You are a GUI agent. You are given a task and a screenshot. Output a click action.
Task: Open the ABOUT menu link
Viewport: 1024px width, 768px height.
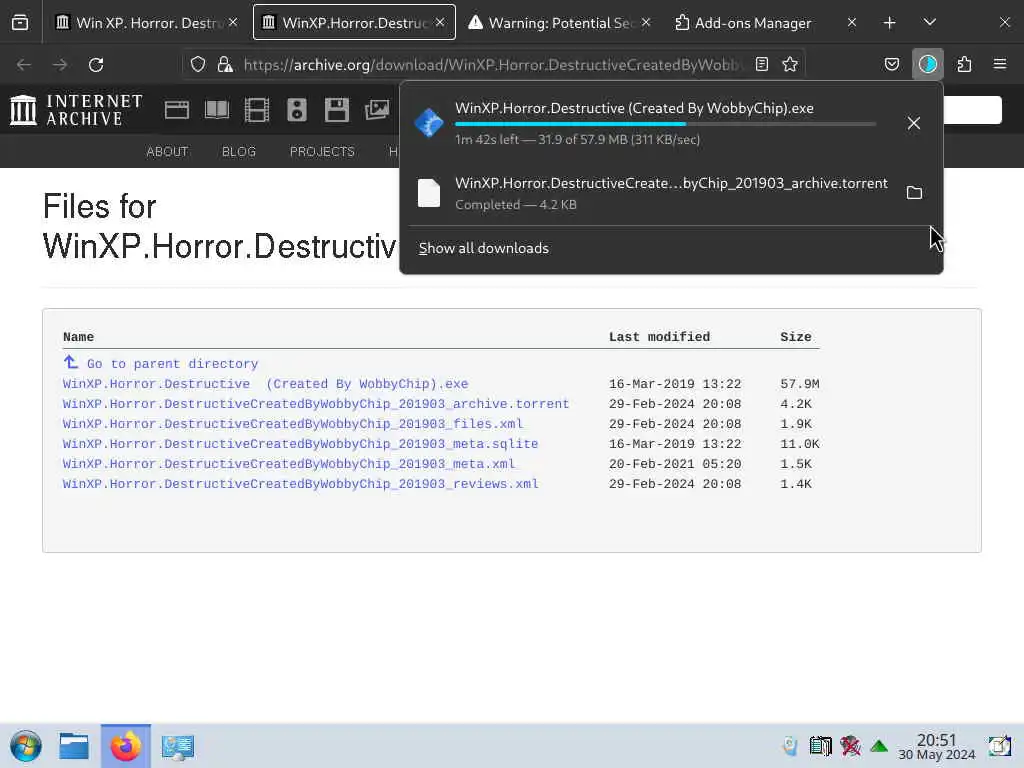tap(167, 152)
